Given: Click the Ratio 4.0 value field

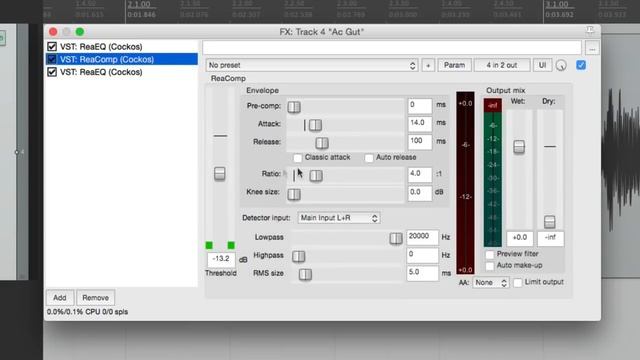Looking at the screenshot, I should (x=420, y=174).
